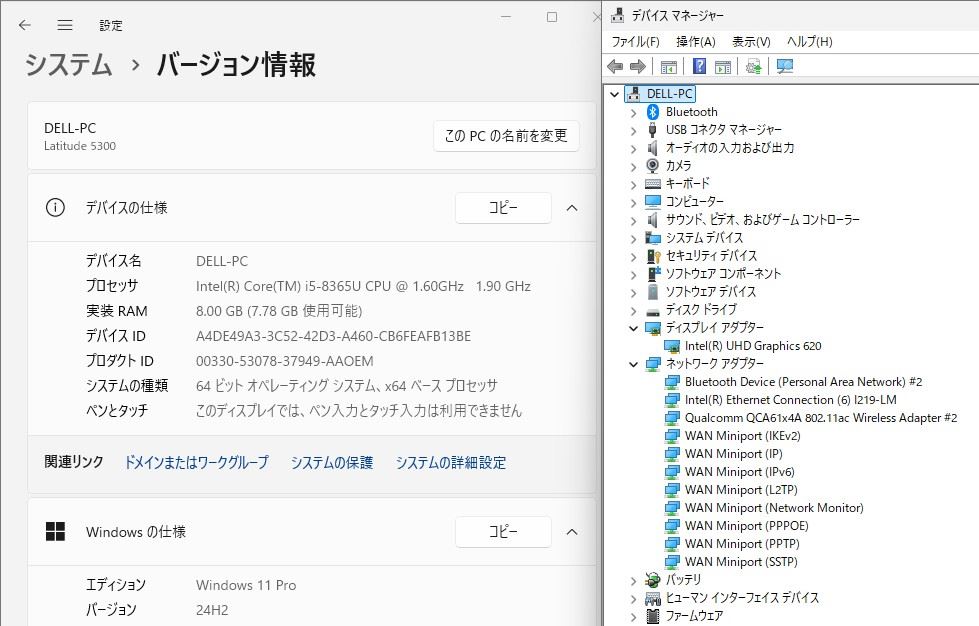Collapse the ディスプレイ アダプター node
This screenshot has width=979, height=626.
[633, 328]
